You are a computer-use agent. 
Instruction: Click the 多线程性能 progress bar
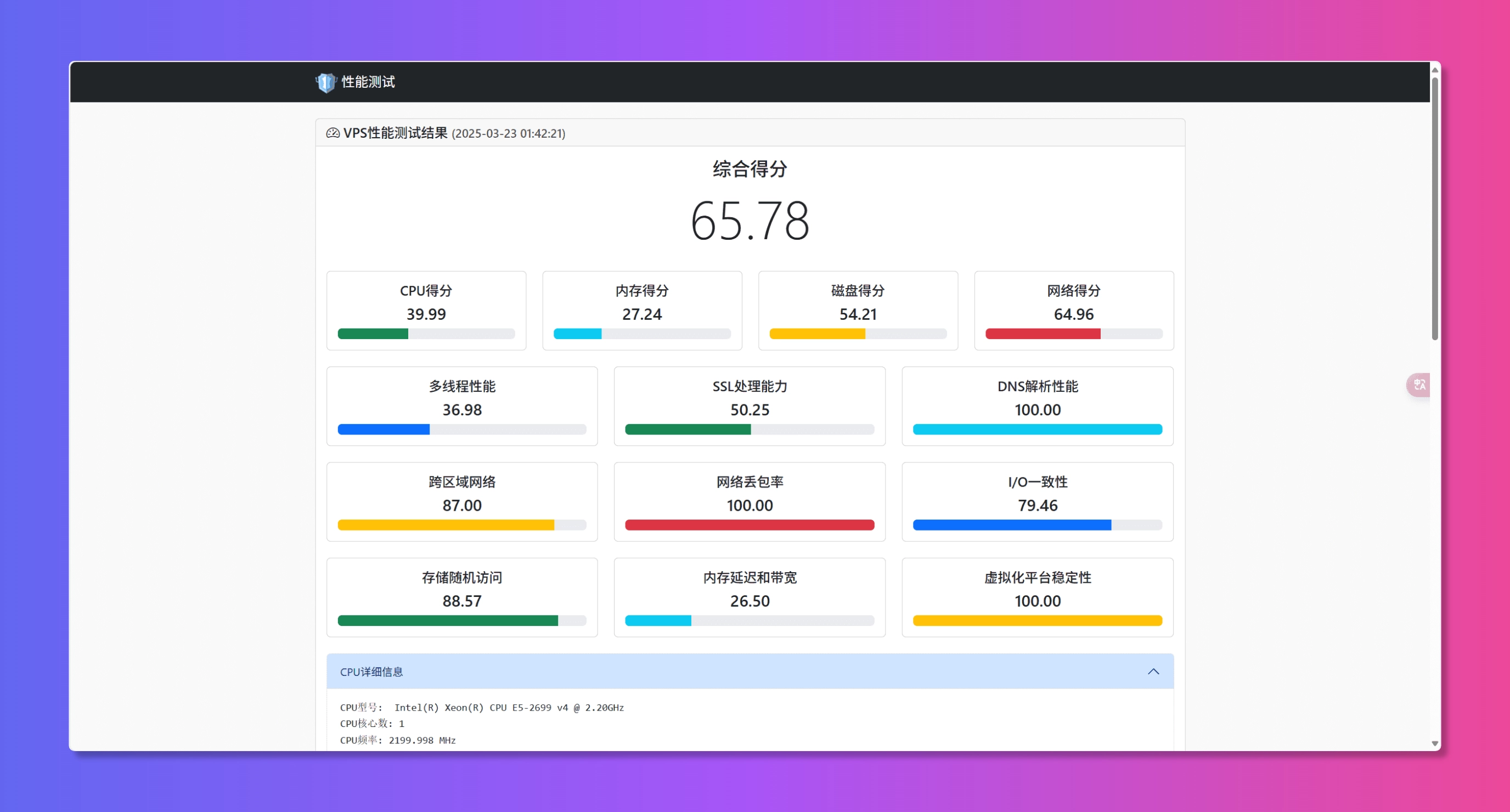click(462, 429)
